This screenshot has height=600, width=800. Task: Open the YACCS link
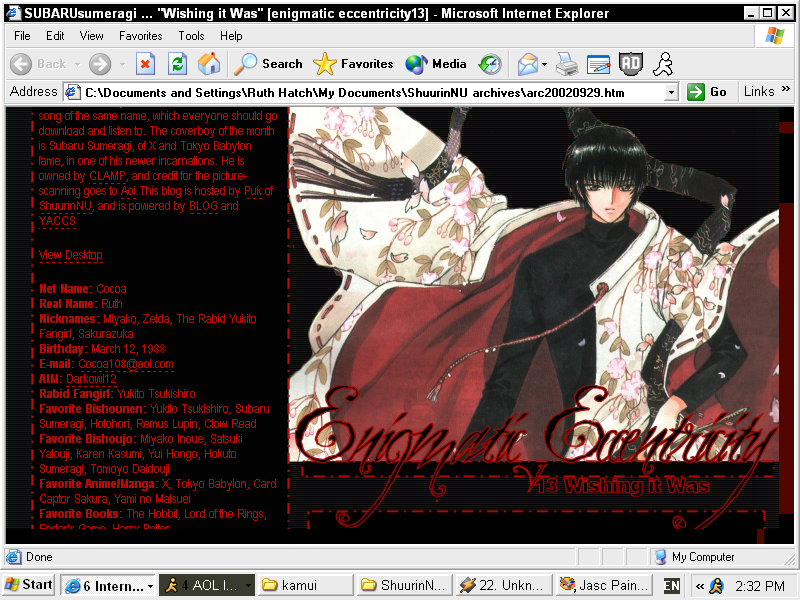pos(58,221)
